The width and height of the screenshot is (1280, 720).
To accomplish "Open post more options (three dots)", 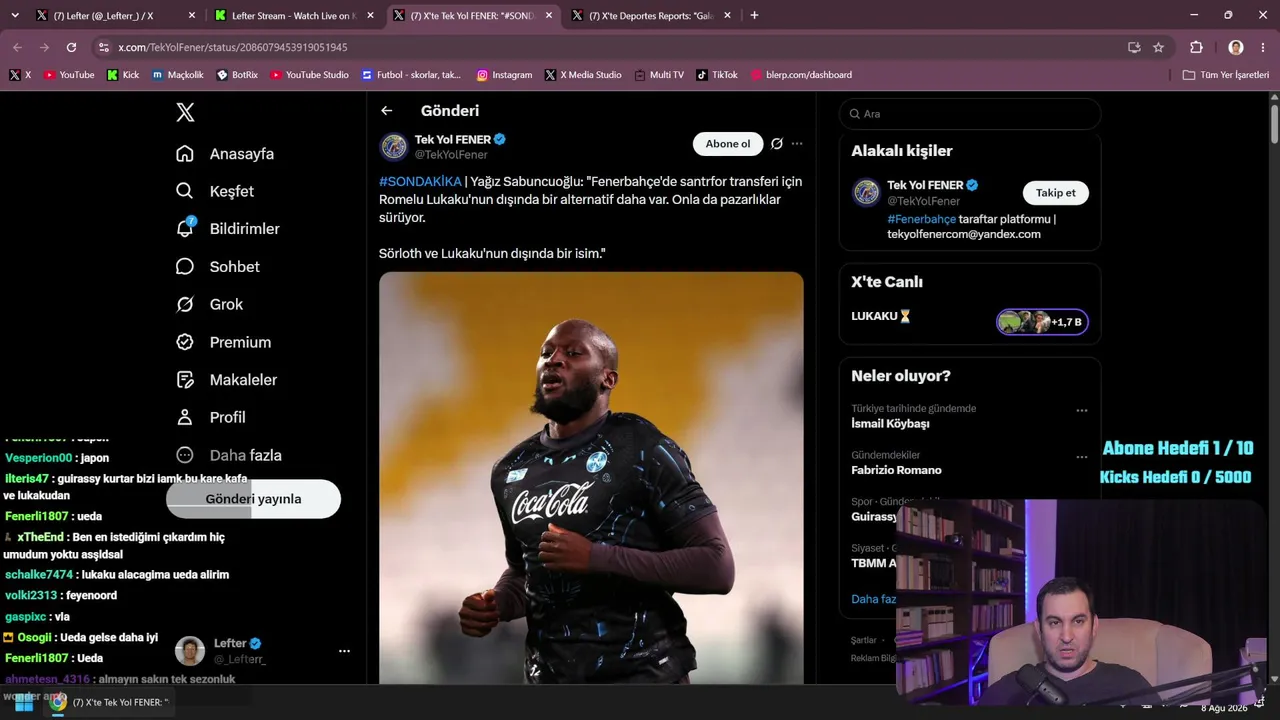I will point(797,144).
